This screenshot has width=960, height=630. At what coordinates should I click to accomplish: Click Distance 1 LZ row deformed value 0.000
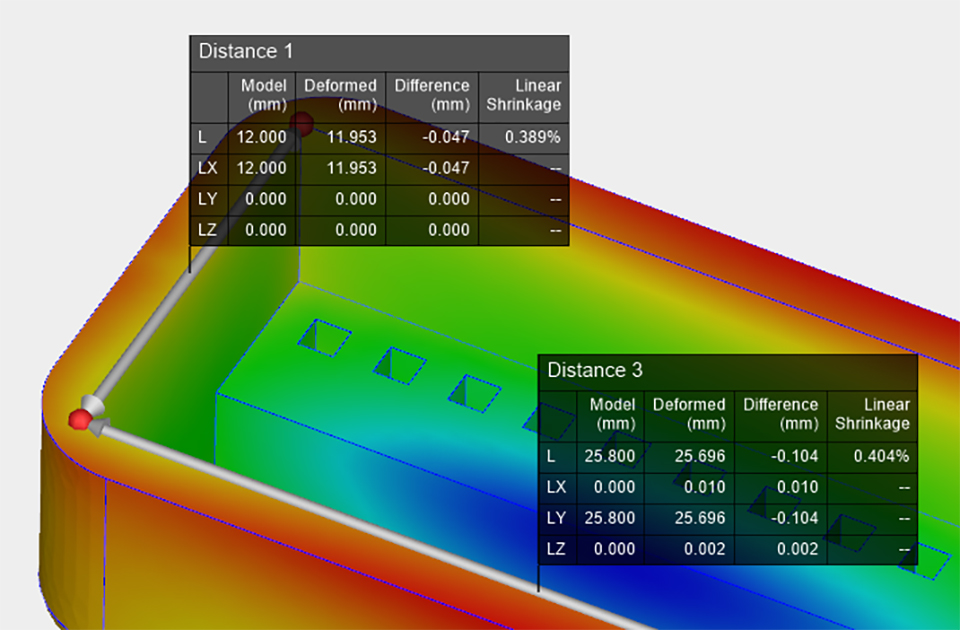356,230
